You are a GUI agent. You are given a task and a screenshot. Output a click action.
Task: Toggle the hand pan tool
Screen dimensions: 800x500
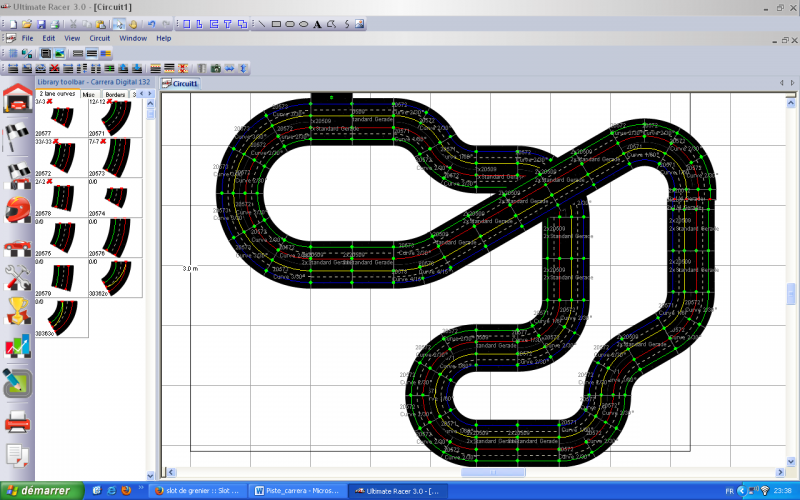pos(132,23)
